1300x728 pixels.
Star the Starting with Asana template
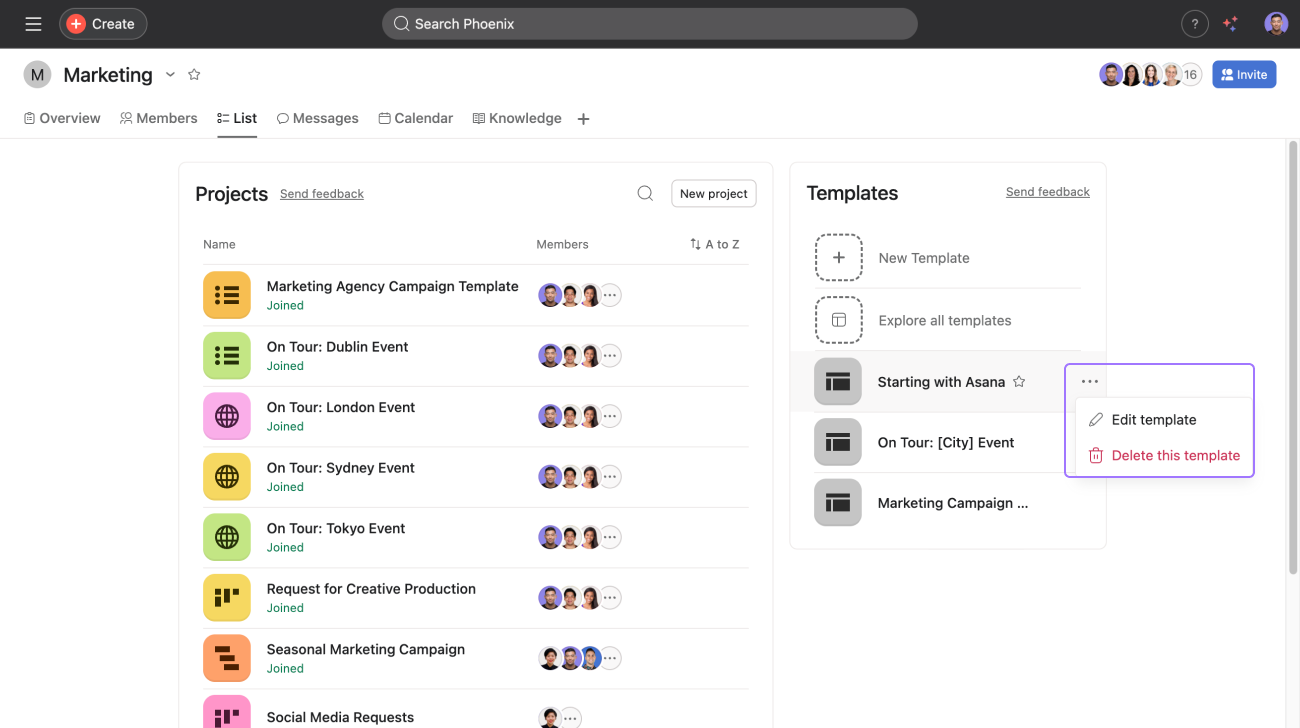click(x=1019, y=382)
